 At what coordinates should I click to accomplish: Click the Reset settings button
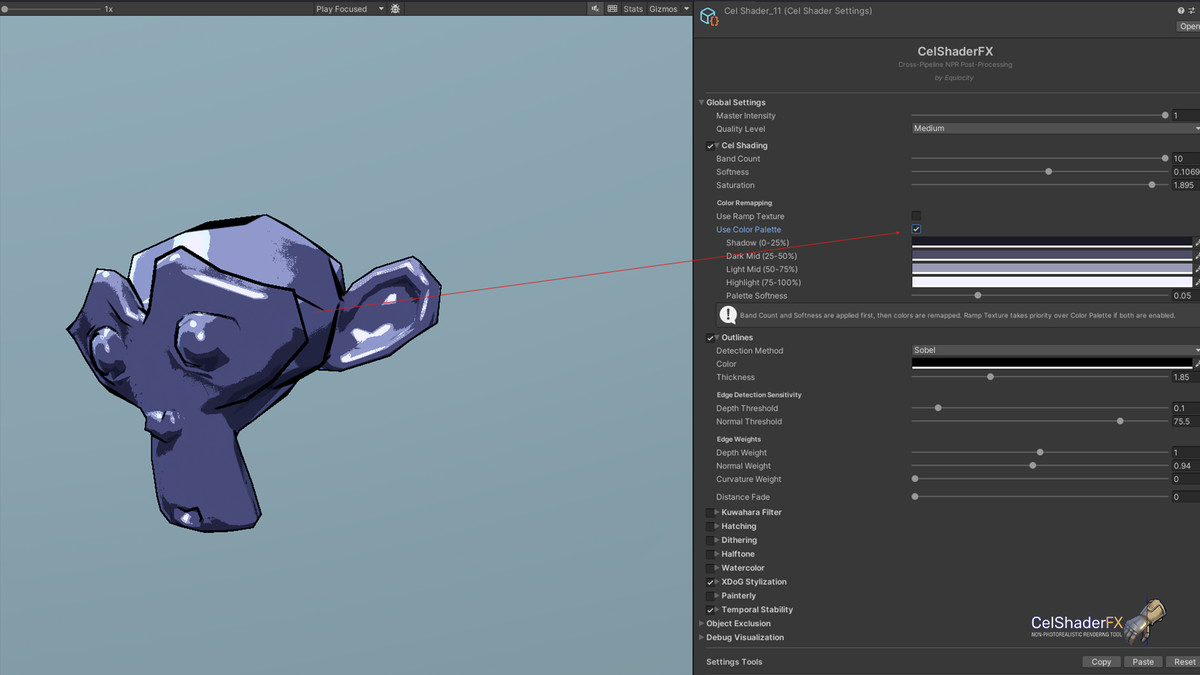pyautogui.click(x=1184, y=662)
